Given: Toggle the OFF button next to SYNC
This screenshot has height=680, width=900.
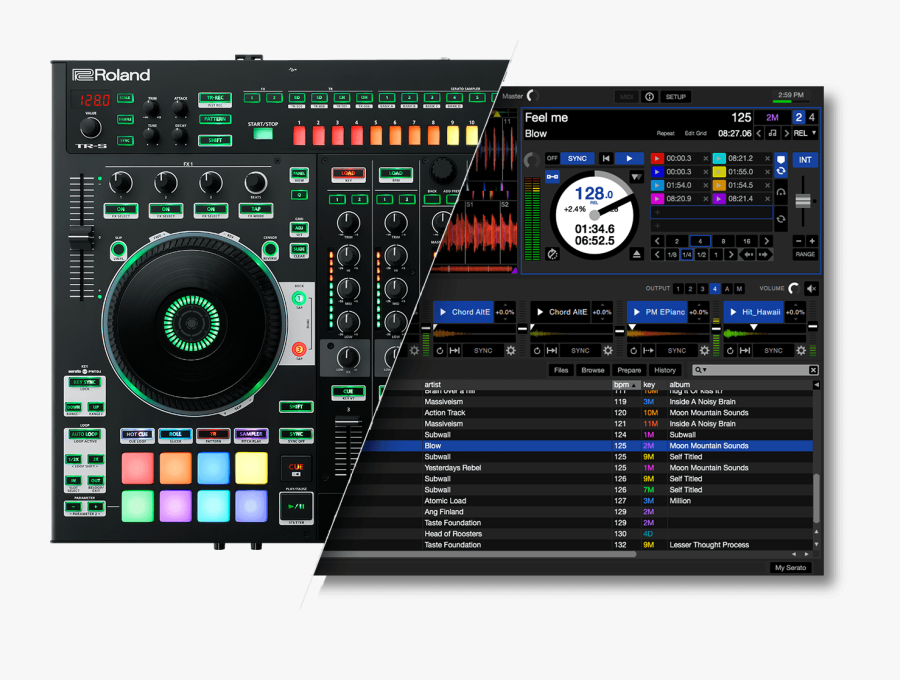Looking at the screenshot, I should click(550, 158).
